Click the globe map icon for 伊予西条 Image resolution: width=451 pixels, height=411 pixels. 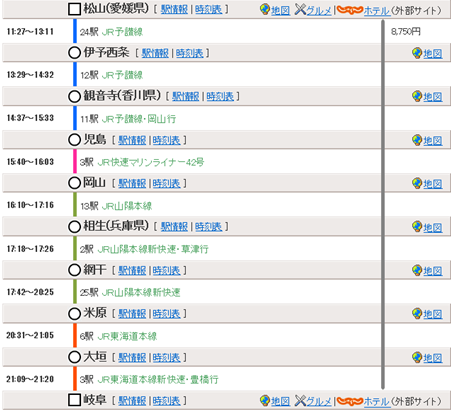[417, 53]
